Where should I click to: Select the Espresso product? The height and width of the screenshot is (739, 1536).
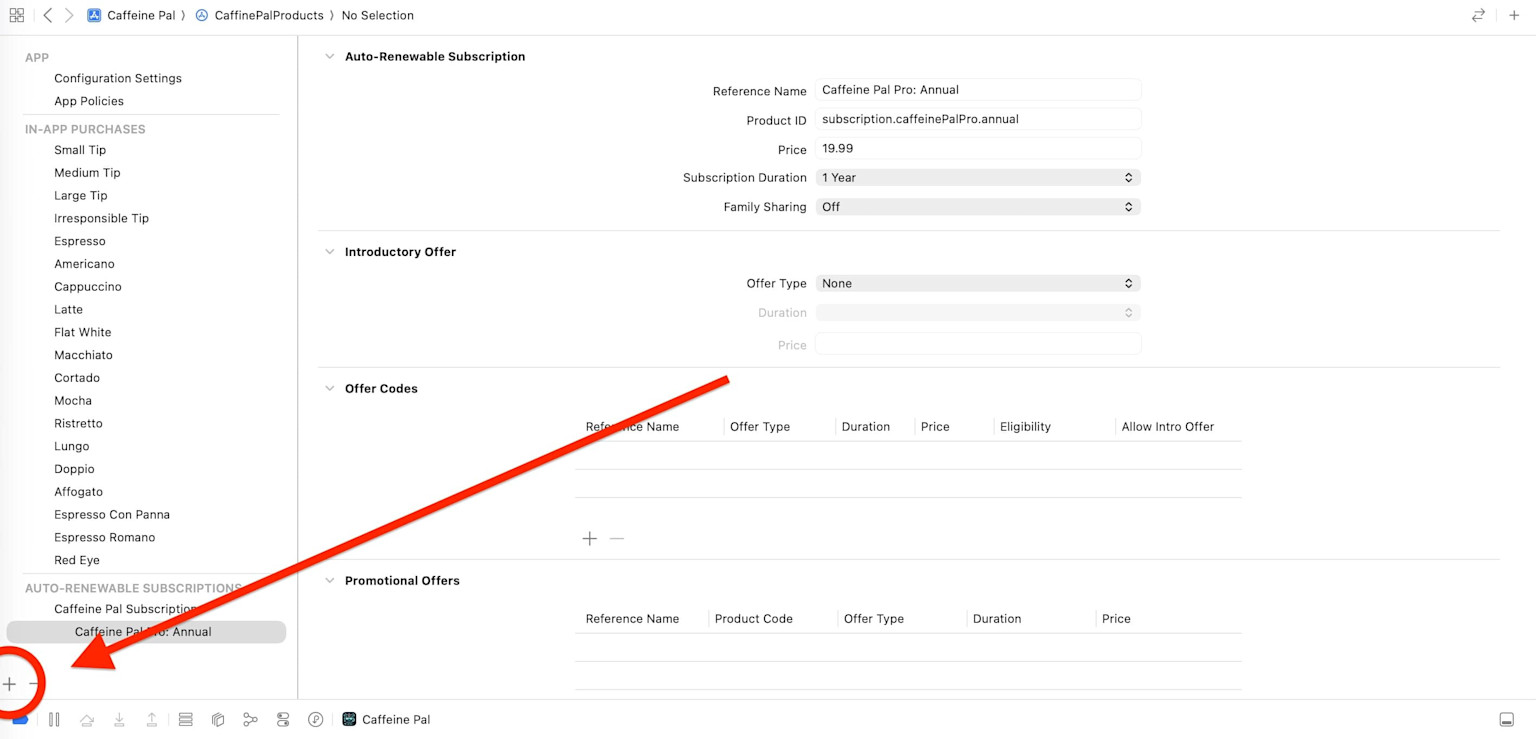tap(80, 241)
